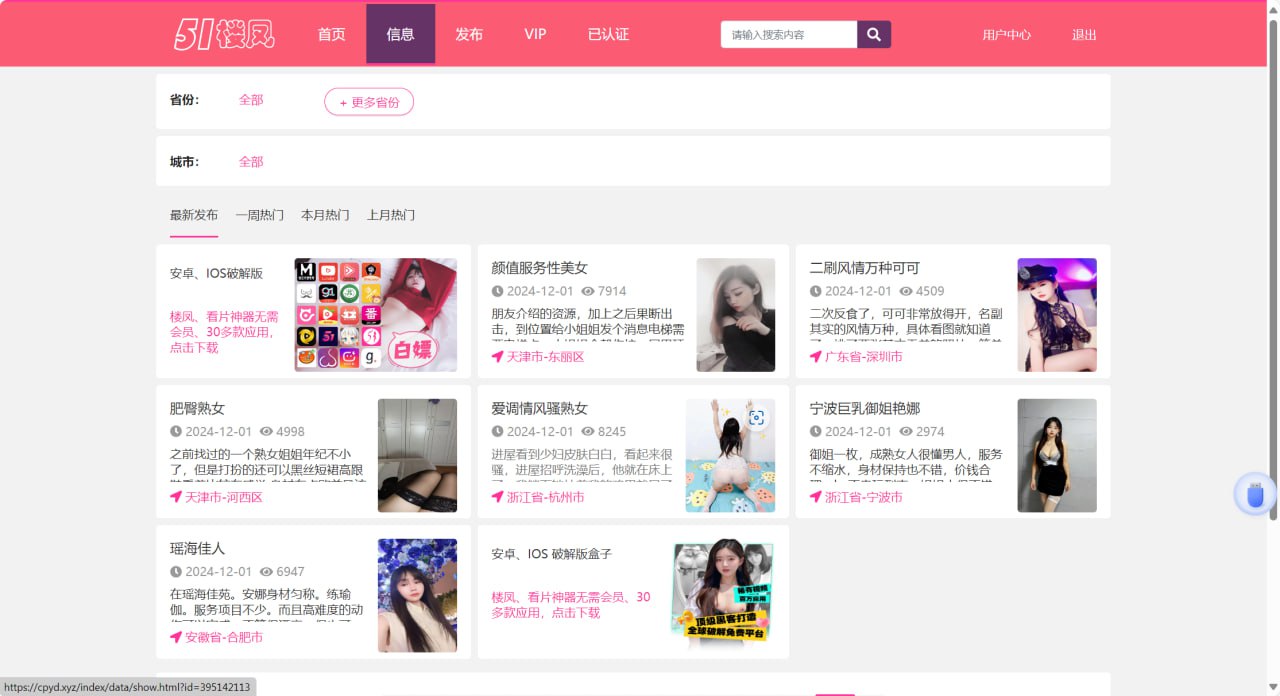The height and width of the screenshot is (696, 1280).
Task: Click the eye views icon beside 4998
Action: [x=266, y=432]
